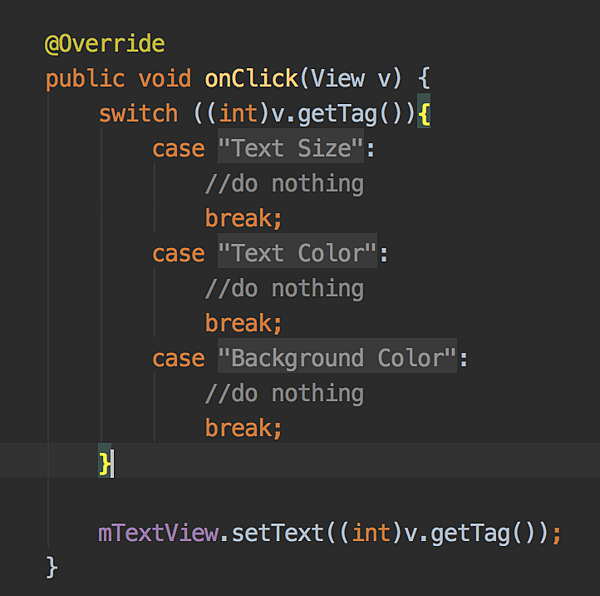Click the int cast in the setText line
The image size is (600, 596).
coord(372,533)
